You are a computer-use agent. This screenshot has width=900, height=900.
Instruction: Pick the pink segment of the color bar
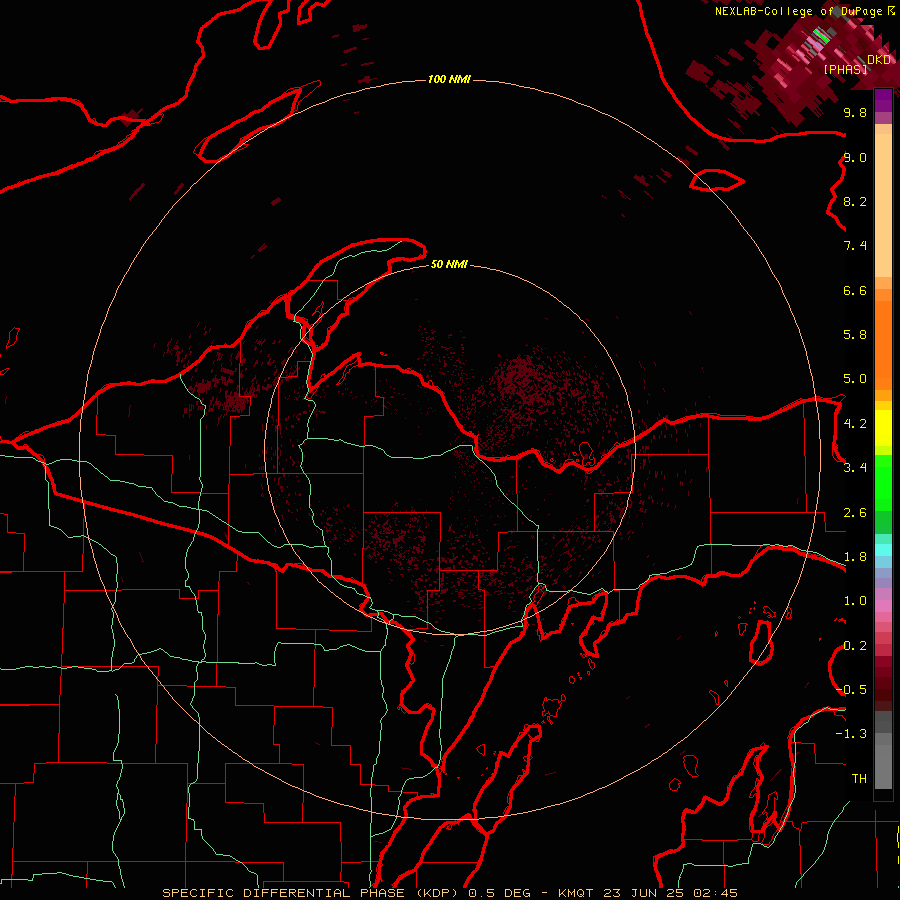(x=883, y=606)
